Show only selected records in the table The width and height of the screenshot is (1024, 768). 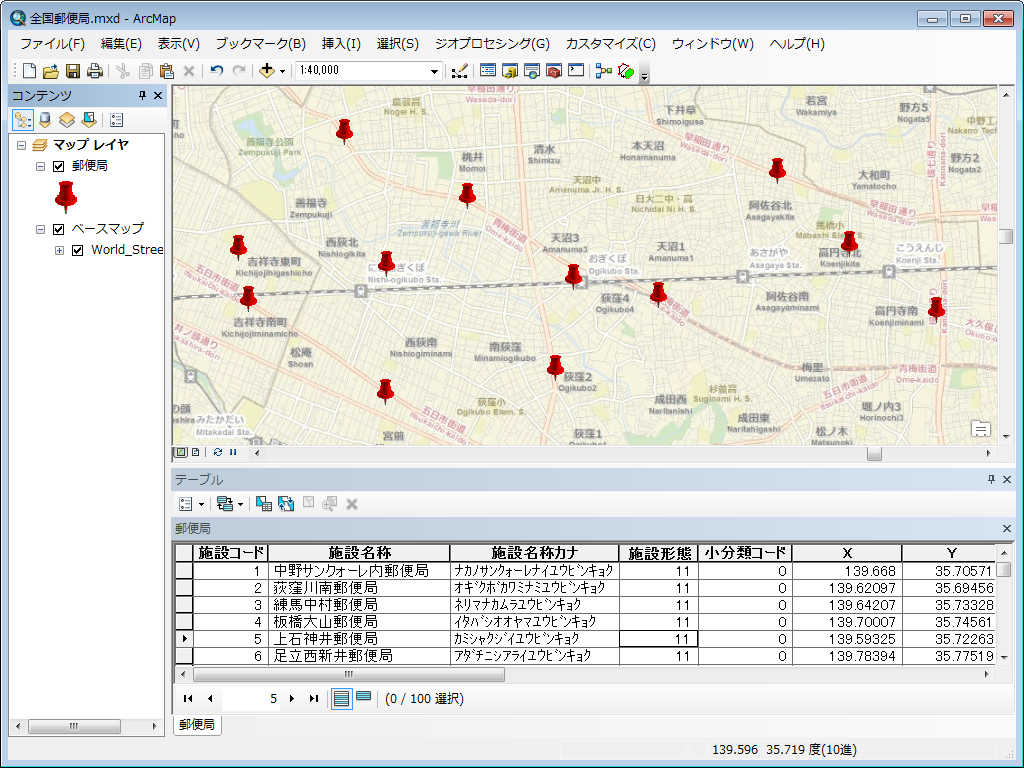pos(364,697)
